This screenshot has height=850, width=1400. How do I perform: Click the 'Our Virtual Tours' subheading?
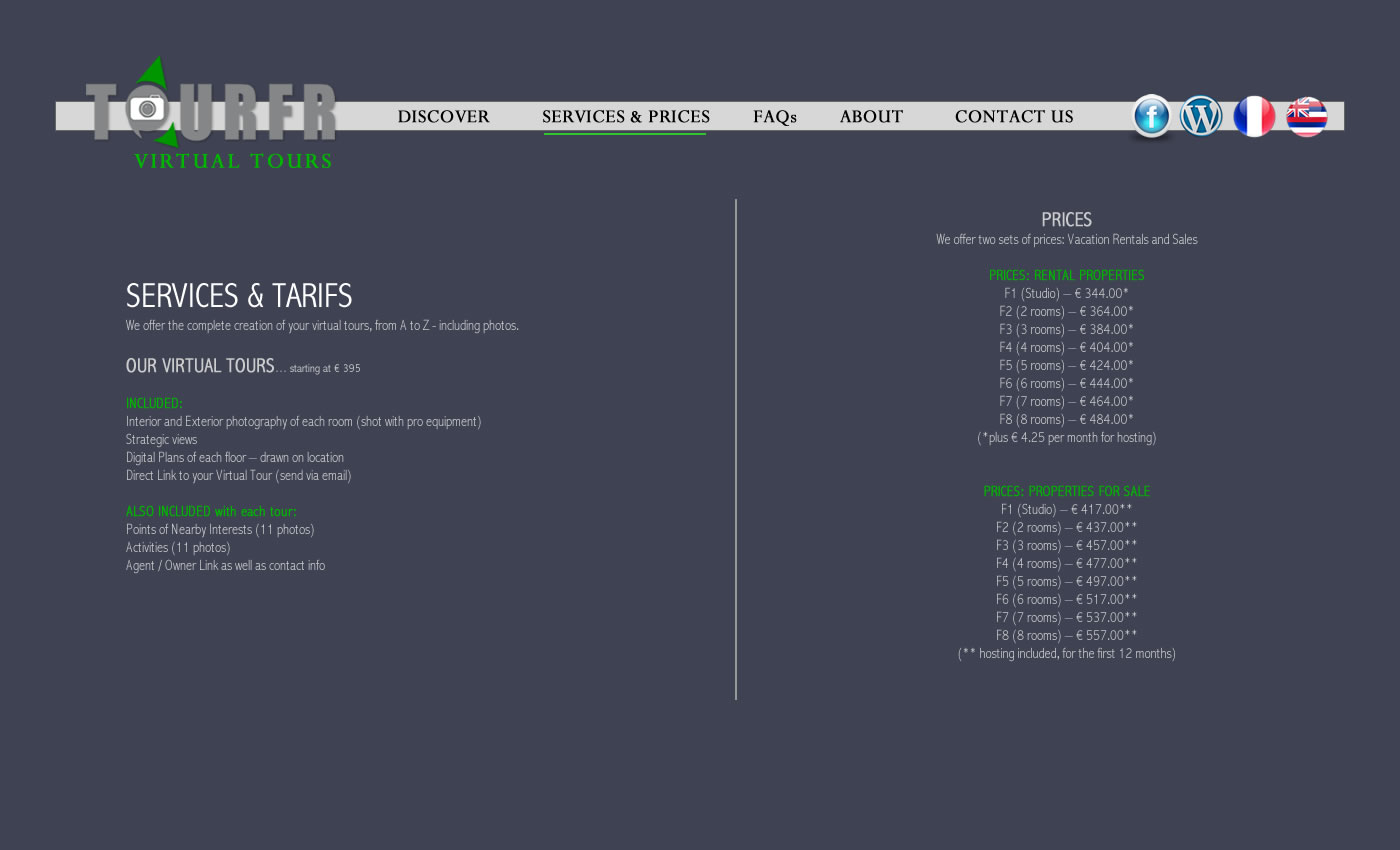(x=200, y=366)
